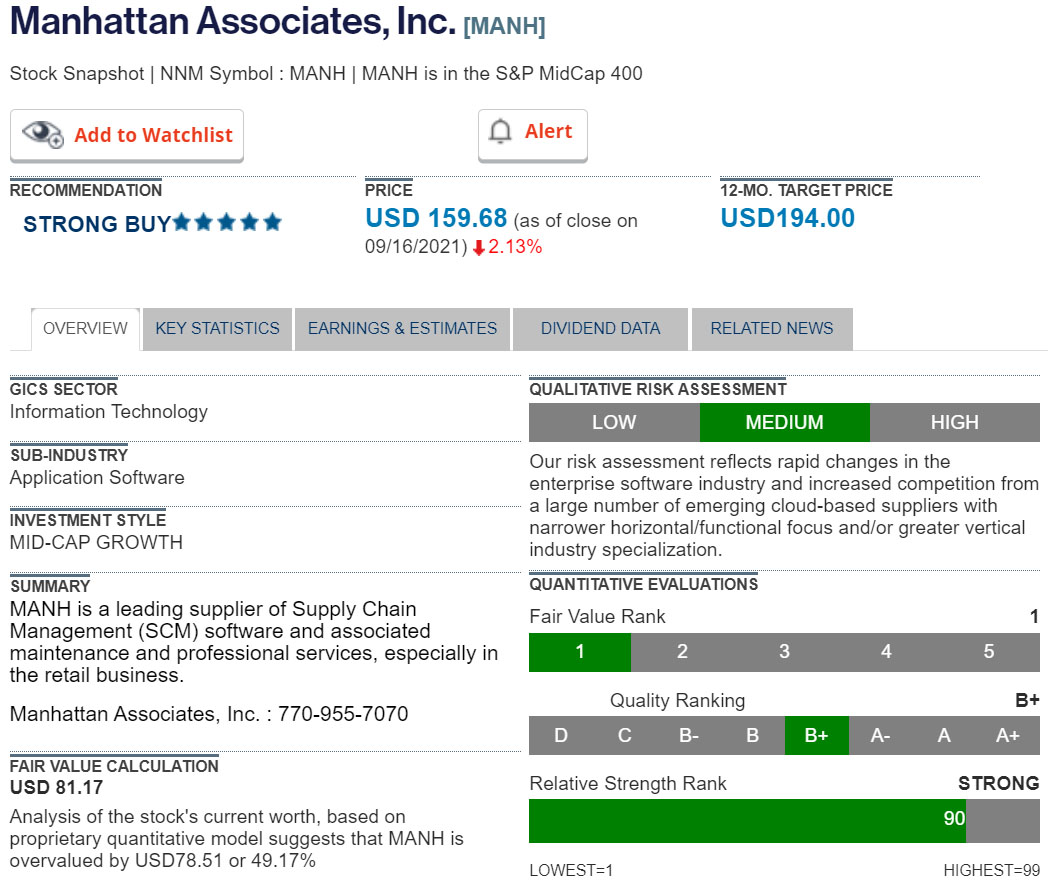The image size is (1048, 884).
Task: Click the Add to Watchlist button
Action: pos(127,135)
